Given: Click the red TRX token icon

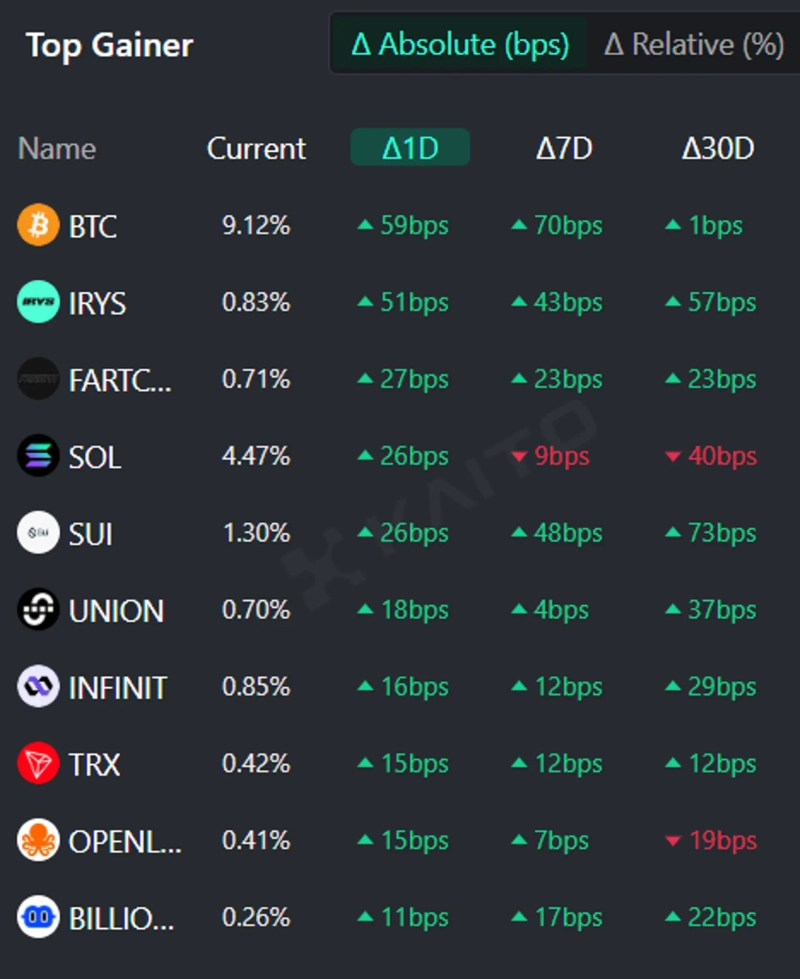Looking at the screenshot, I should pos(39,764).
